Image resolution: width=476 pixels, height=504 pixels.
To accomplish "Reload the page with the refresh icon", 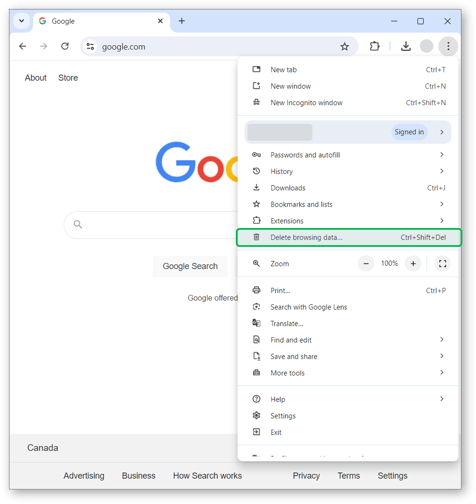I will (65, 46).
